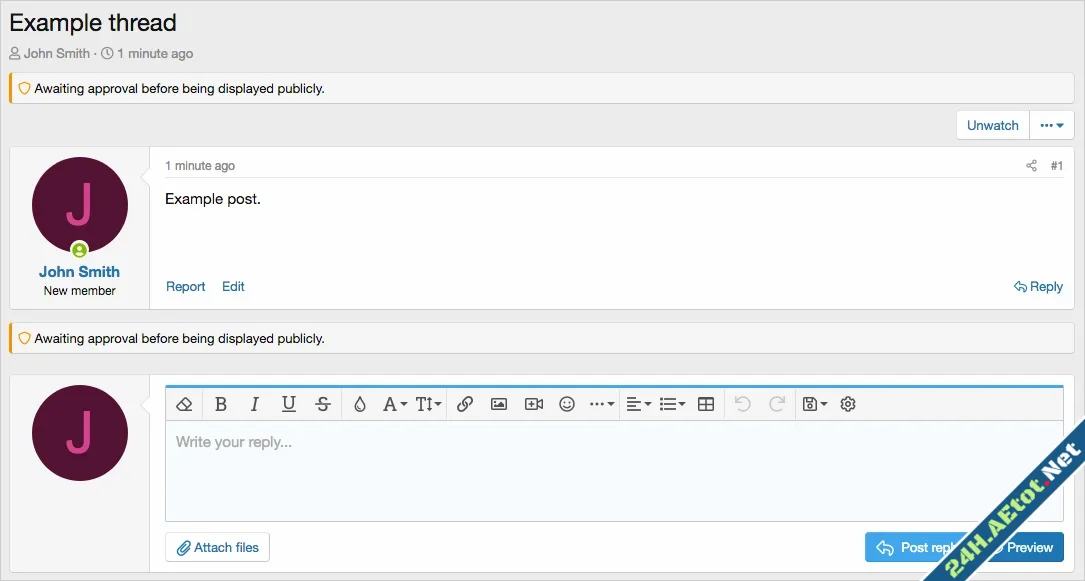Report the Example post
Screen dimensions: 1085x581
[x=185, y=287]
